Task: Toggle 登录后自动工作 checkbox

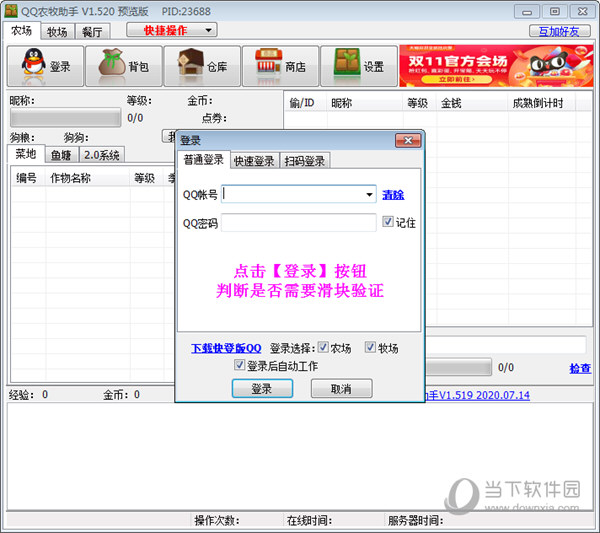Action: click(239, 366)
